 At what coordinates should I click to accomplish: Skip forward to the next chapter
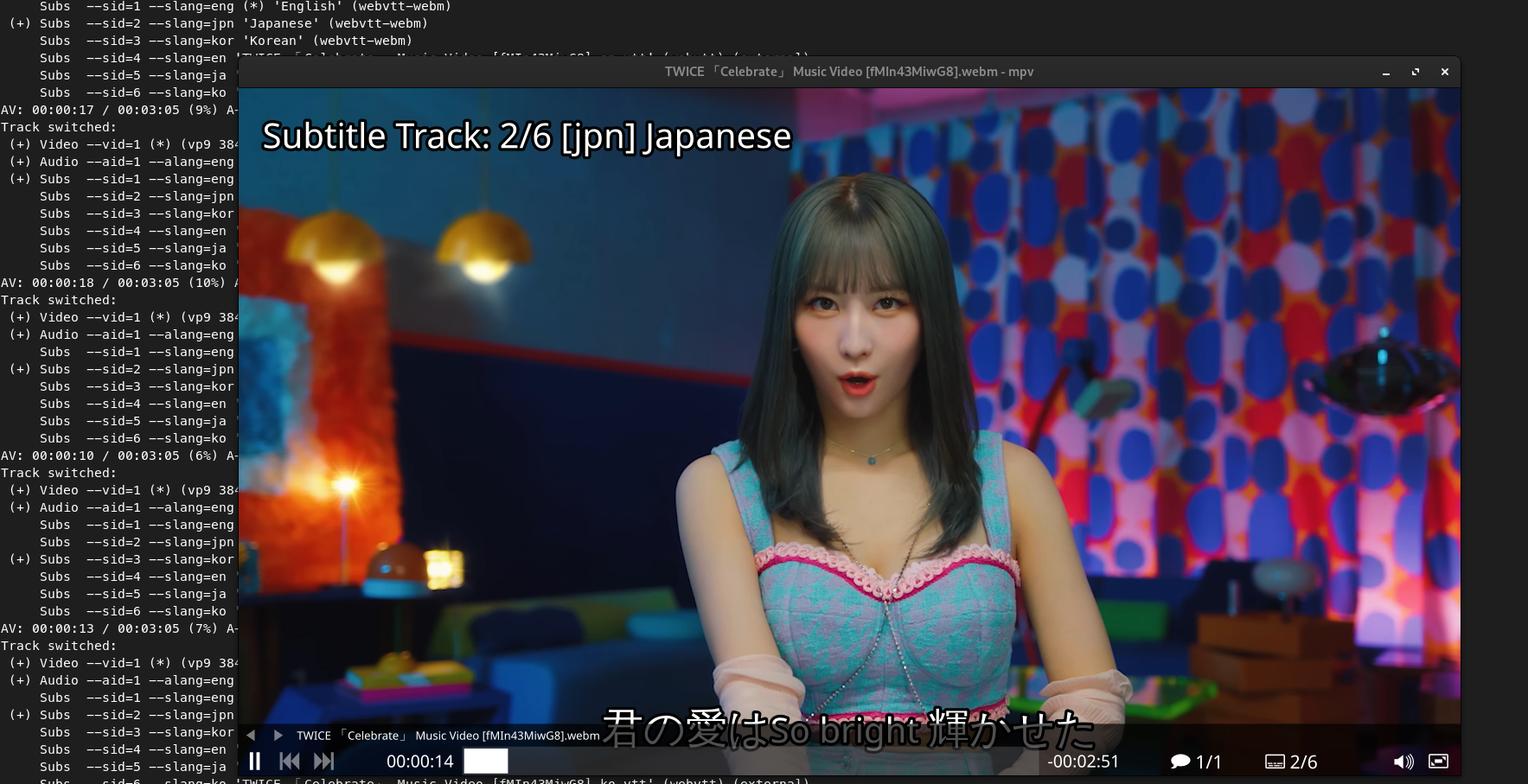tap(324, 761)
